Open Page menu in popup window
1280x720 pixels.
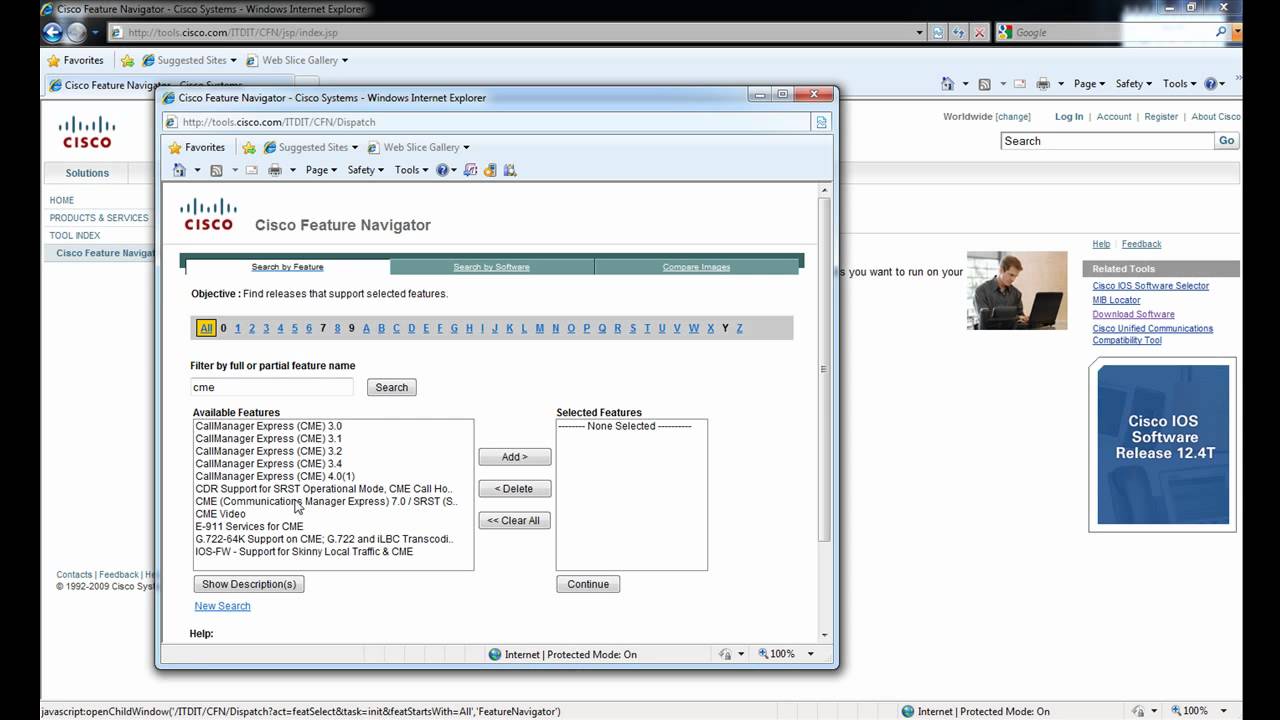pyautogui.click(x=321, y=170)
